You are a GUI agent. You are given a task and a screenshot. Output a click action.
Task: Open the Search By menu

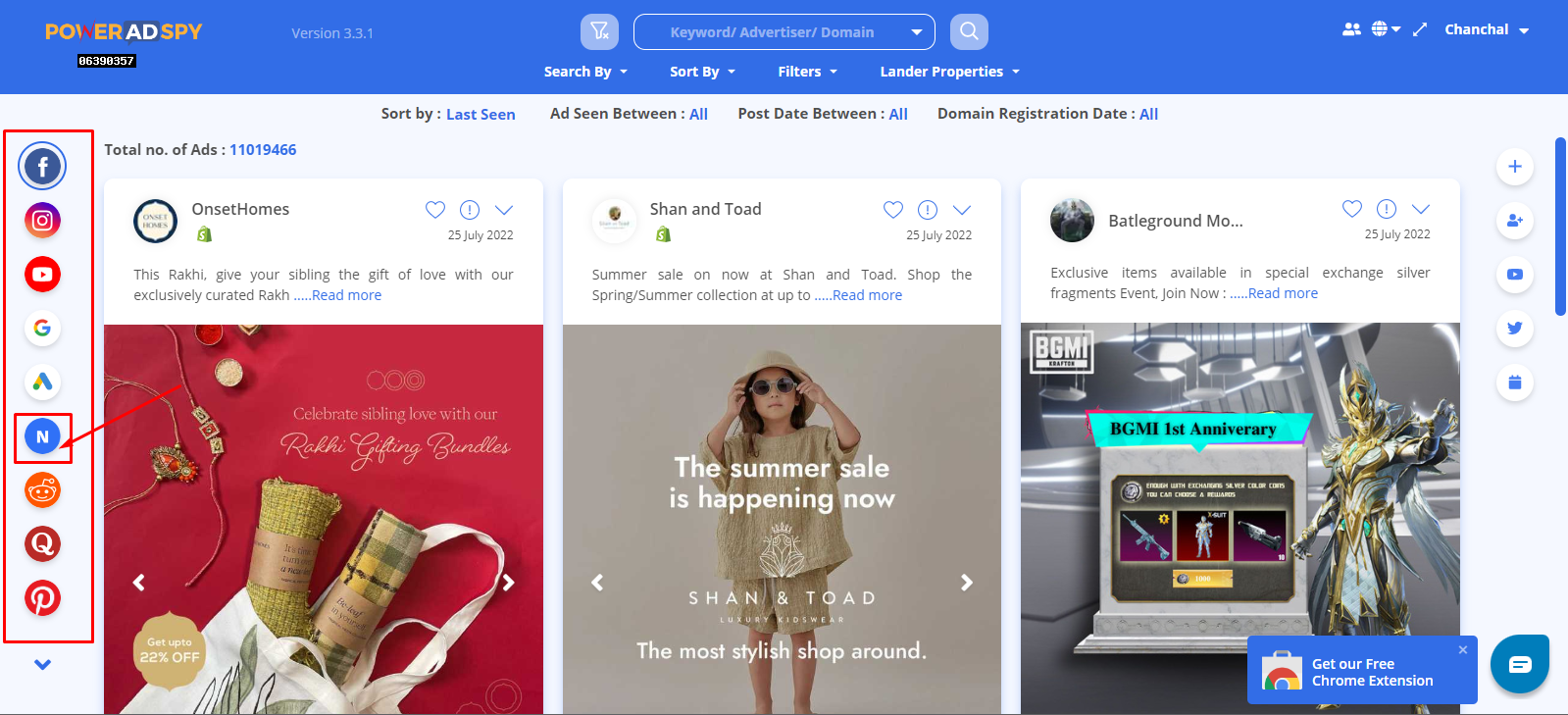tap(586, 72)
